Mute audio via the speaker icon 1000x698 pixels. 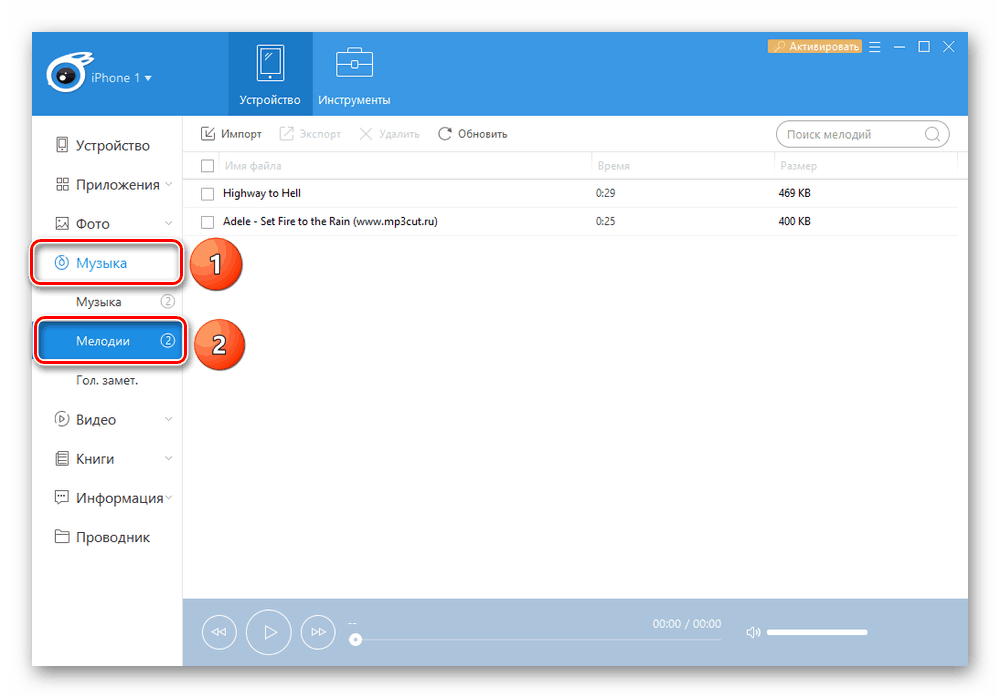(x=753, y=632)
